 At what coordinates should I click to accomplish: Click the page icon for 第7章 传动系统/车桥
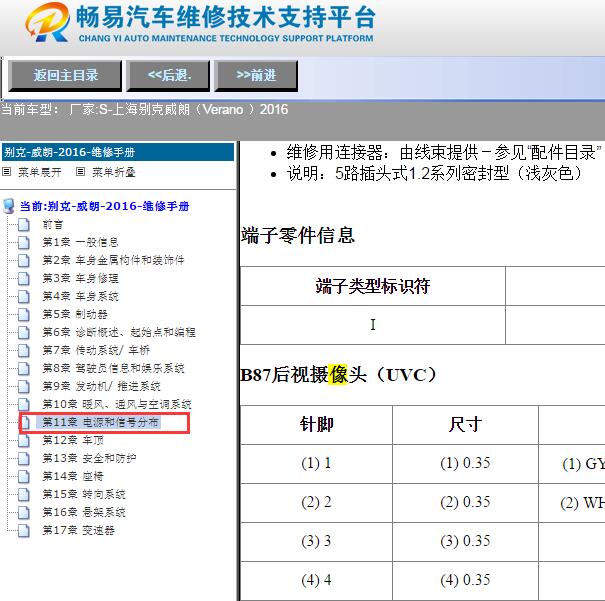click(24, 350)
